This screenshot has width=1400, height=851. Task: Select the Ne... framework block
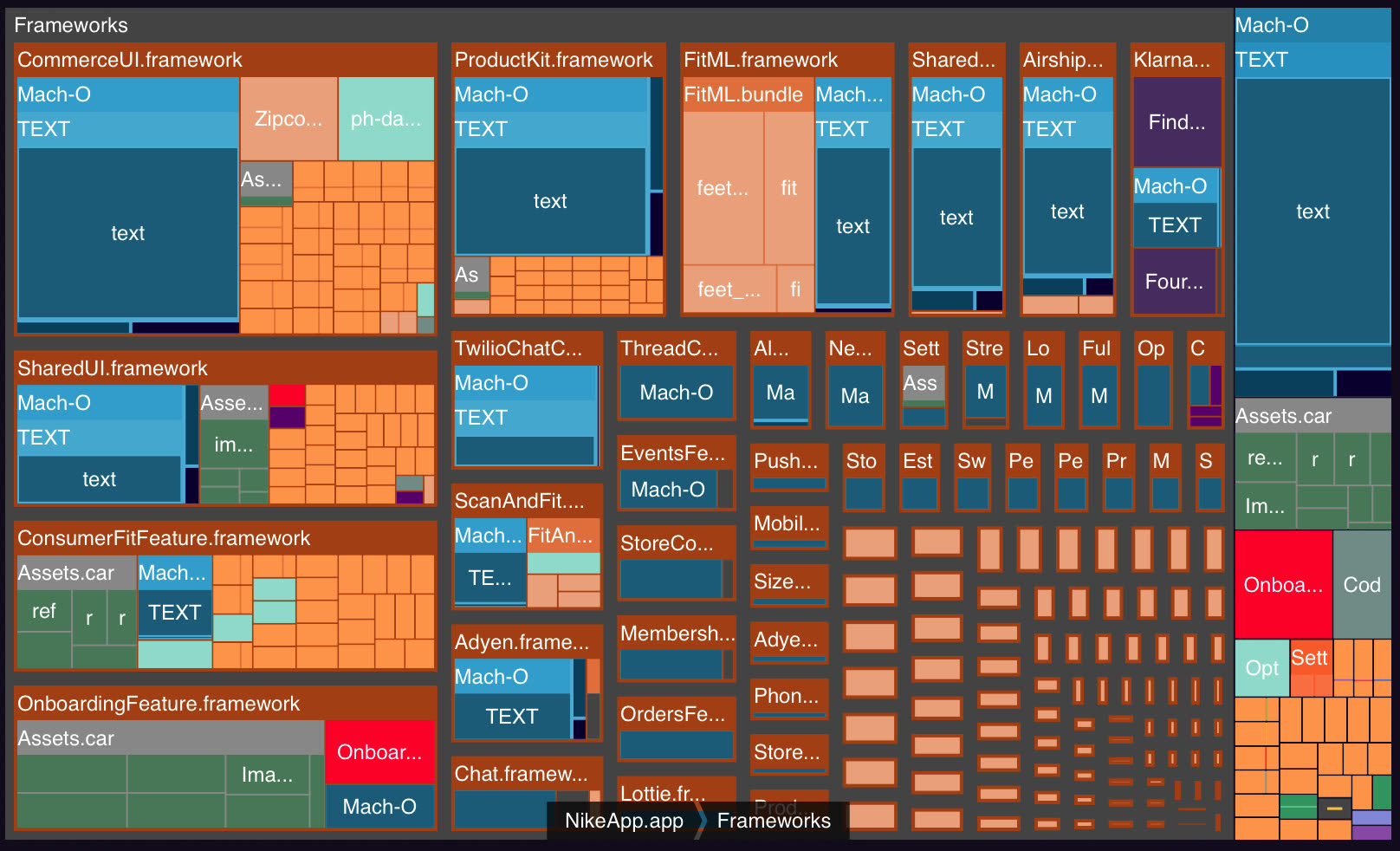click(855, 380)
